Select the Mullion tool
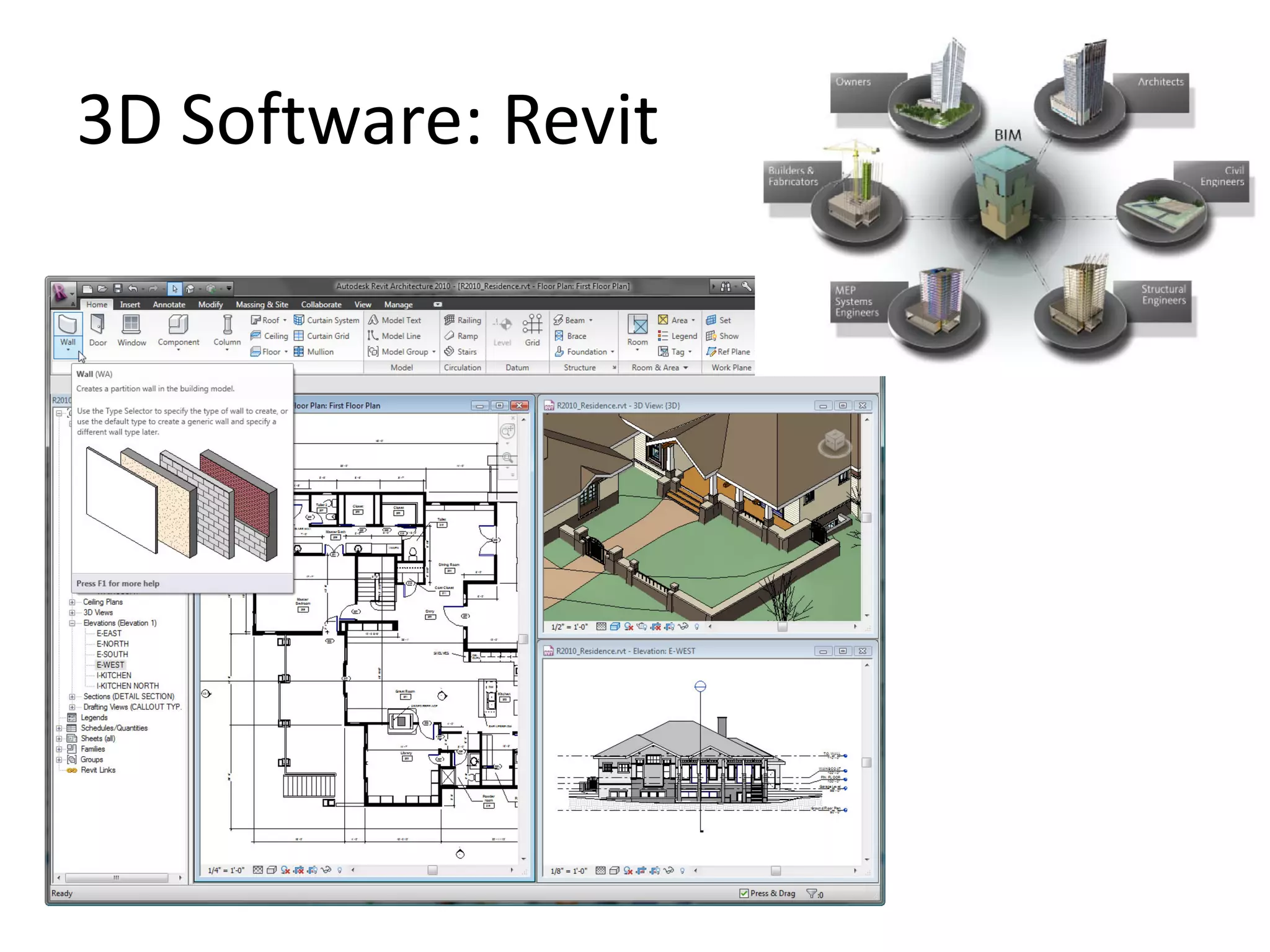 click(x=314, y=351)
